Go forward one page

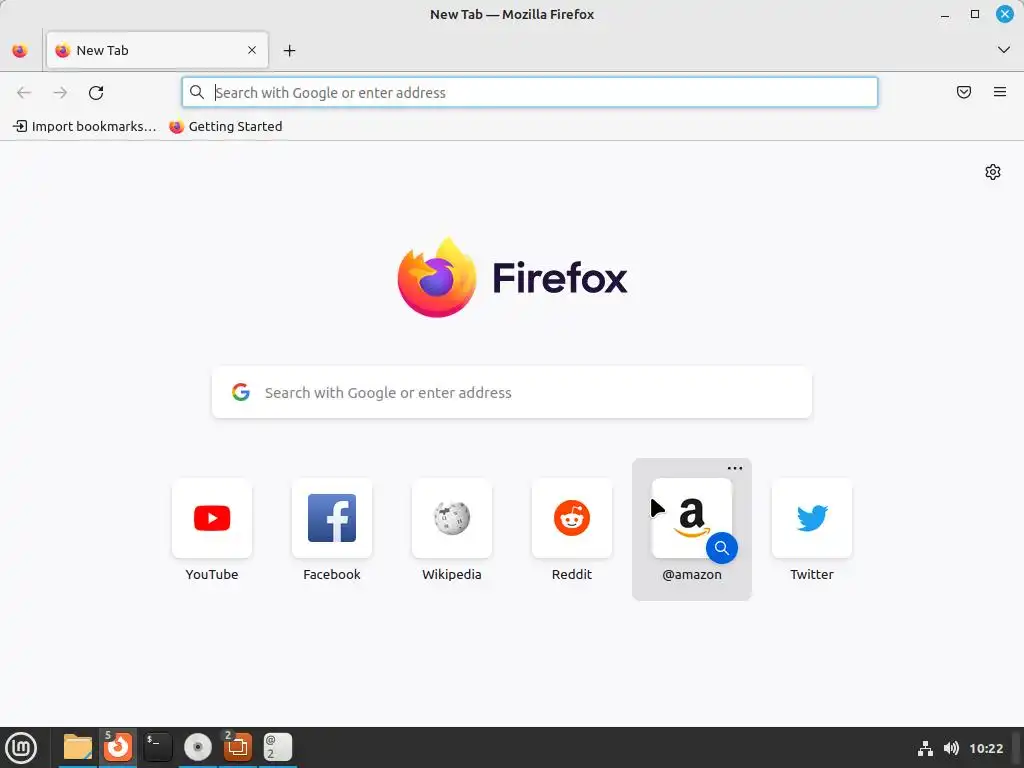[60, 93]
